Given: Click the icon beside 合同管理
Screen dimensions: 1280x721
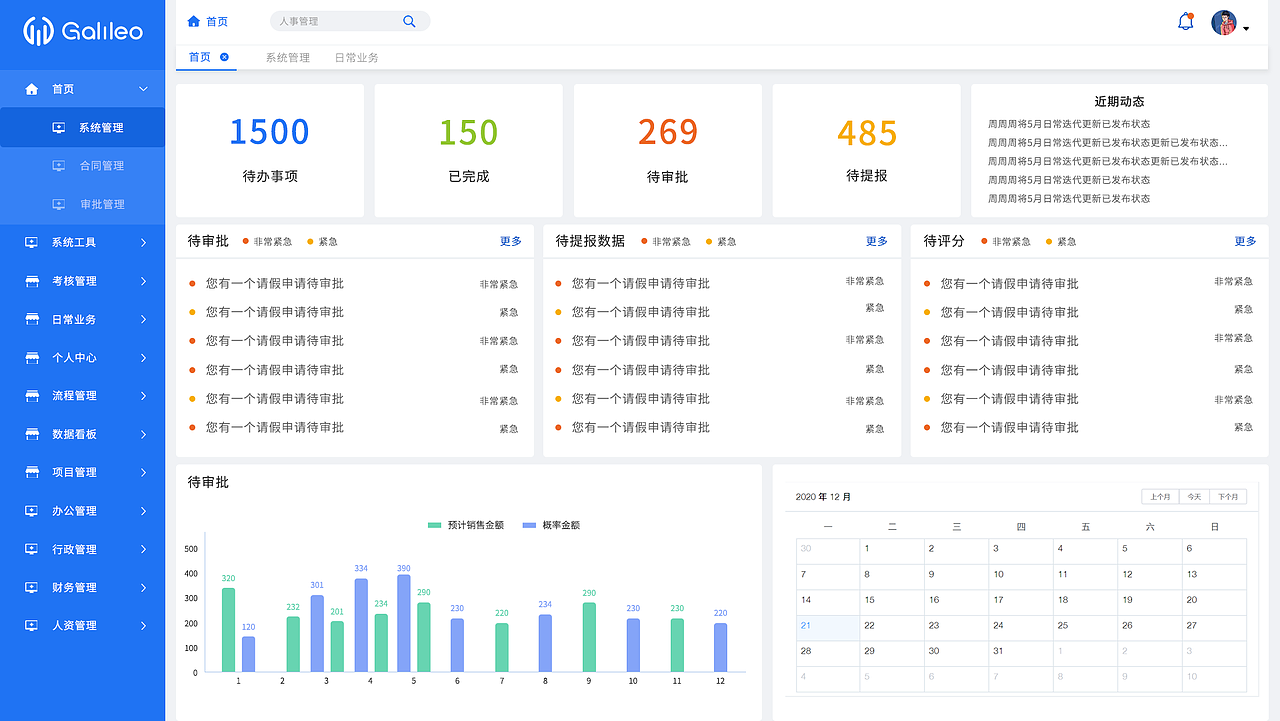Looking at the screenshot, I should tap(59, 166).
